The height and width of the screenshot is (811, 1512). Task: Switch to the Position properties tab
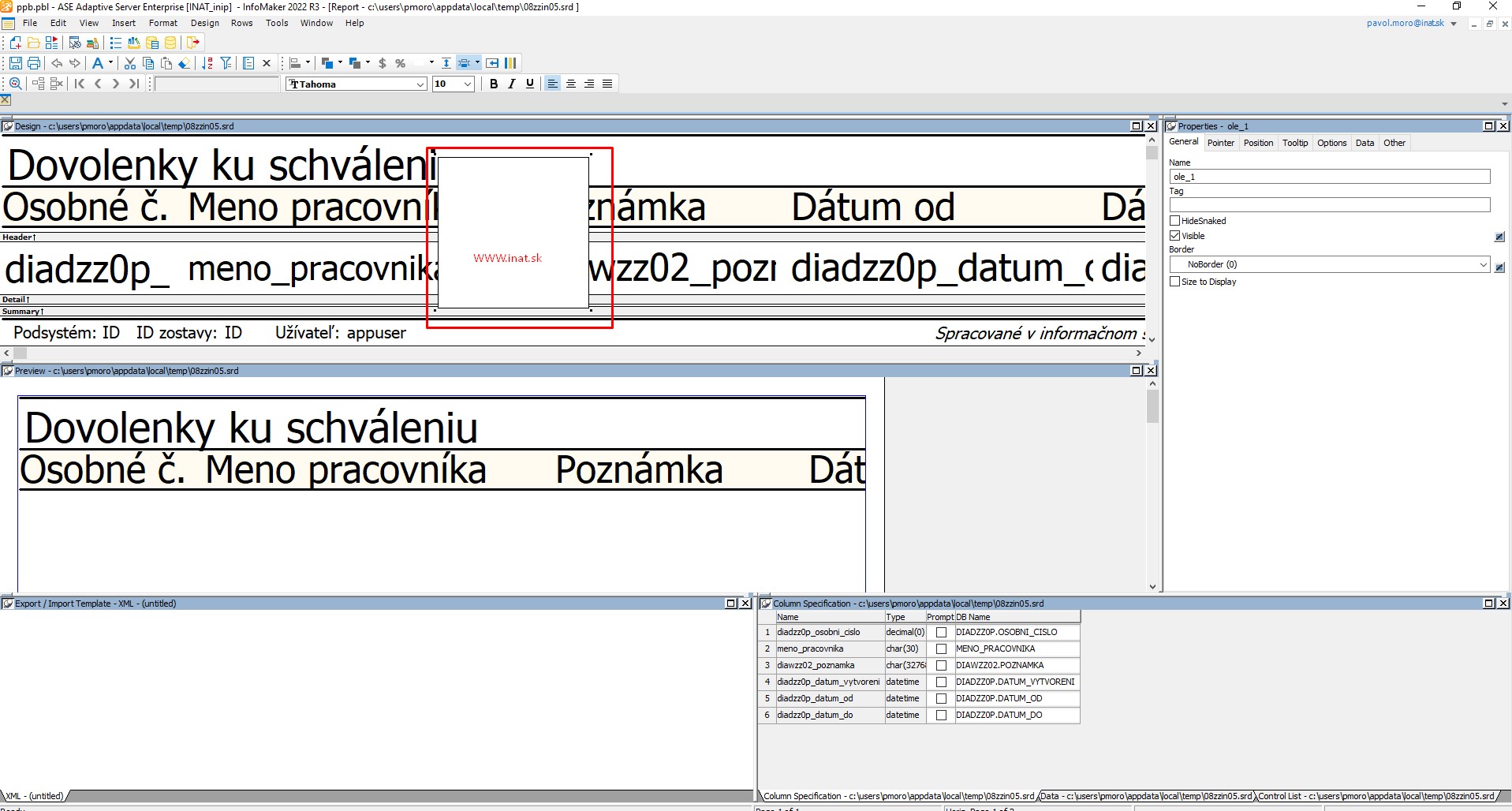(1258, 143)
